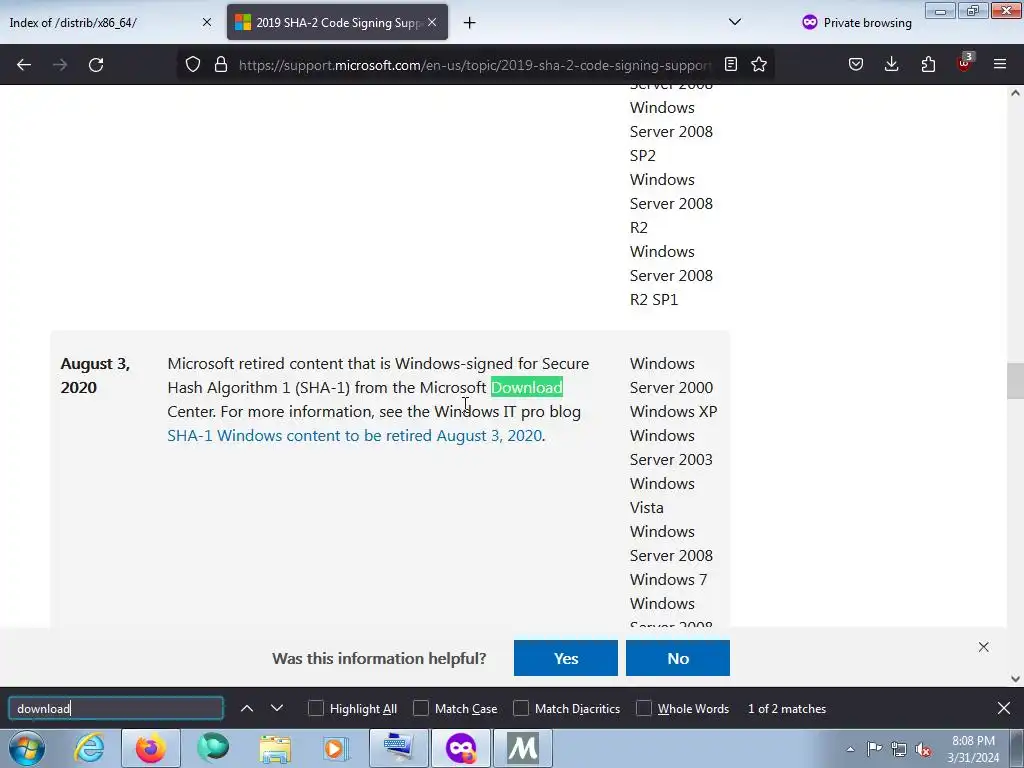Click the scrollbar down arrow
Image resolution: width=1024 pixels, height=768 pixels.
(1015, 679)
